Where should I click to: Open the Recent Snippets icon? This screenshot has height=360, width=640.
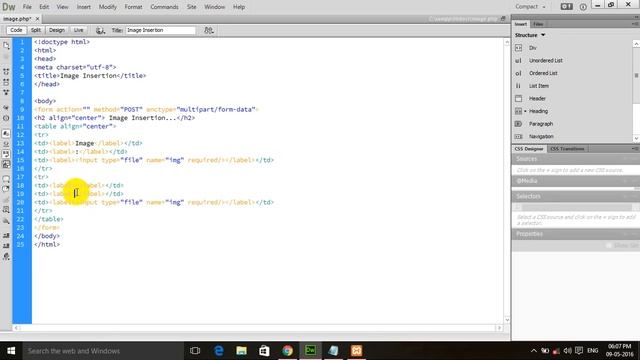[6, 210]
